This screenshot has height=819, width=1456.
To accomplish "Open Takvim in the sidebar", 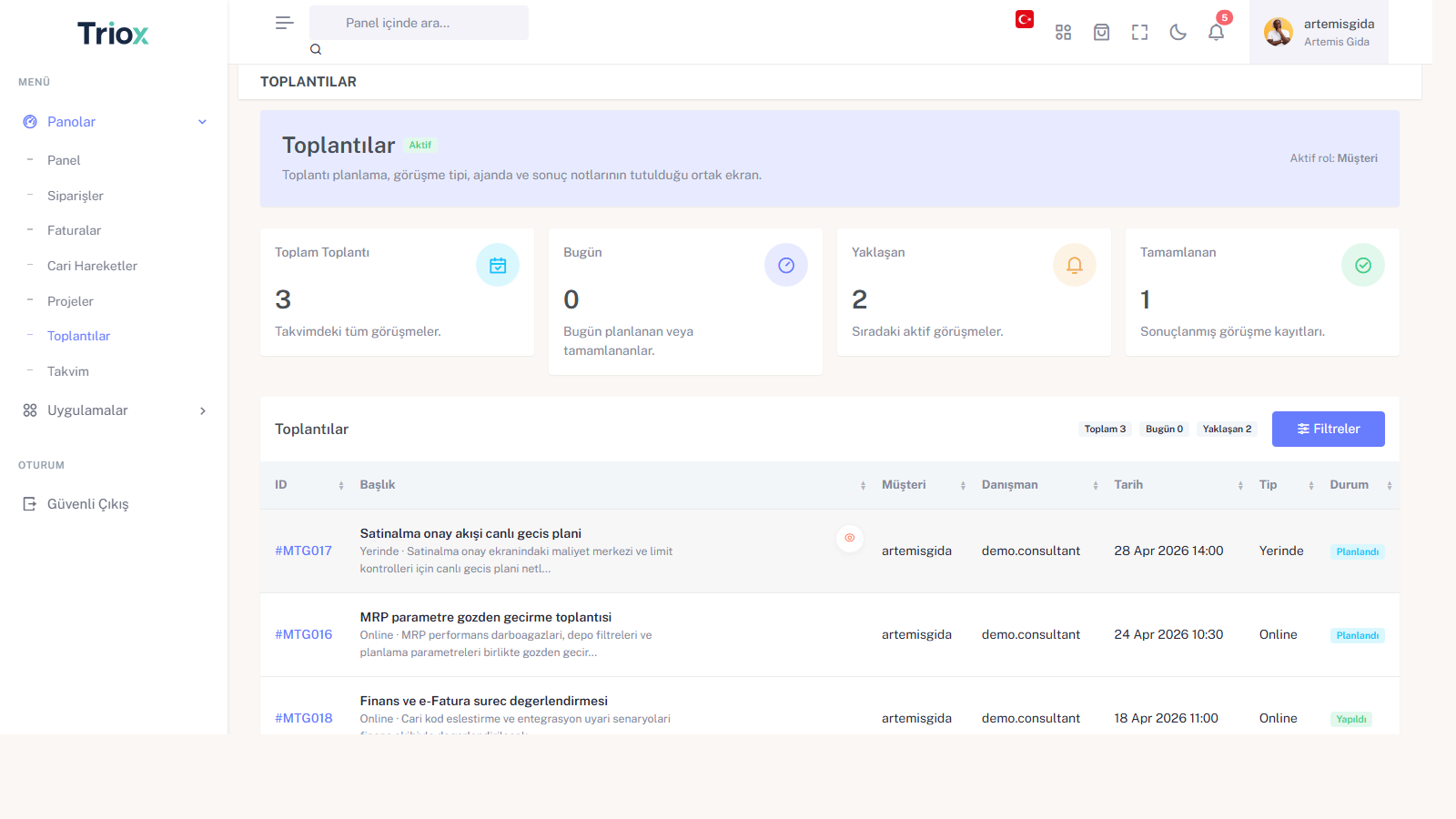I will 68,371.
